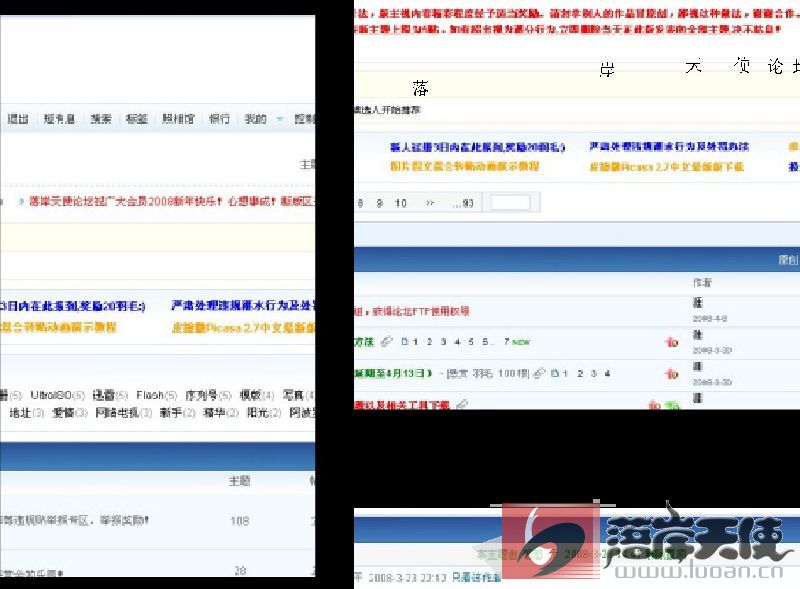Click the multipage icon in the 7-page thread row
Viewport: 800px width, 589px height.
click(x=405, y=341)
